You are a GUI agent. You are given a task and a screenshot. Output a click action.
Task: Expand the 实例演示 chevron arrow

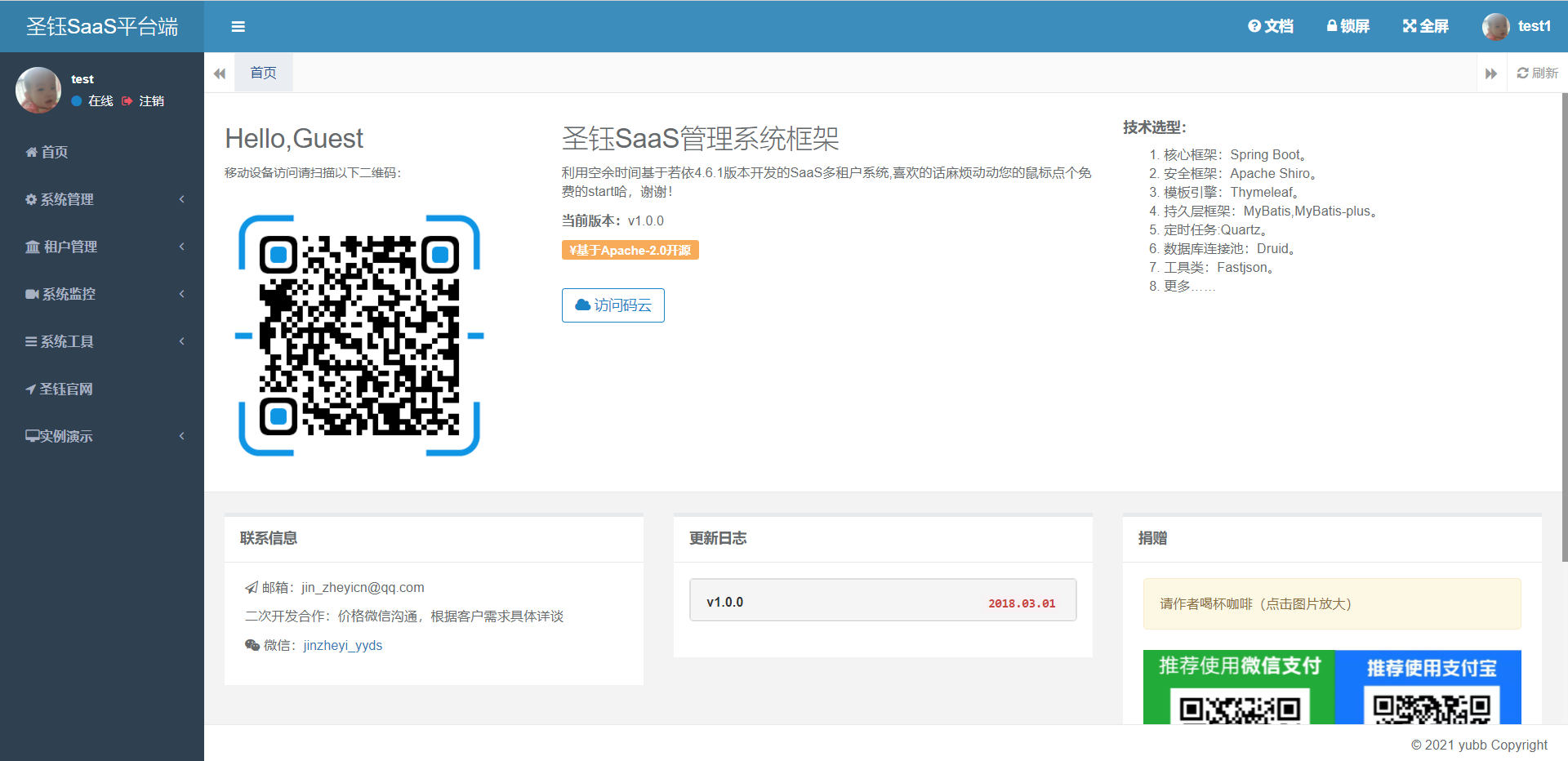182,436
